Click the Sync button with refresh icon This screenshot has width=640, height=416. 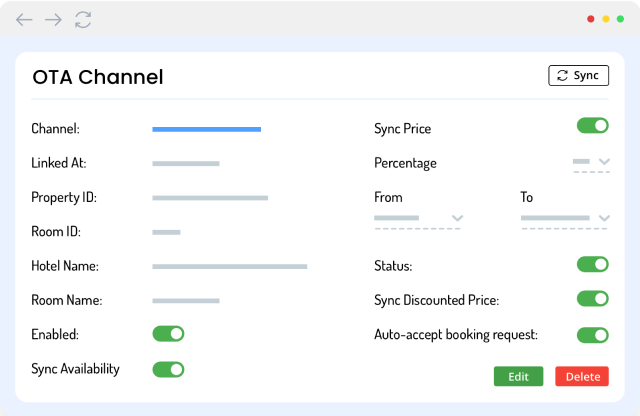point(578,75)
